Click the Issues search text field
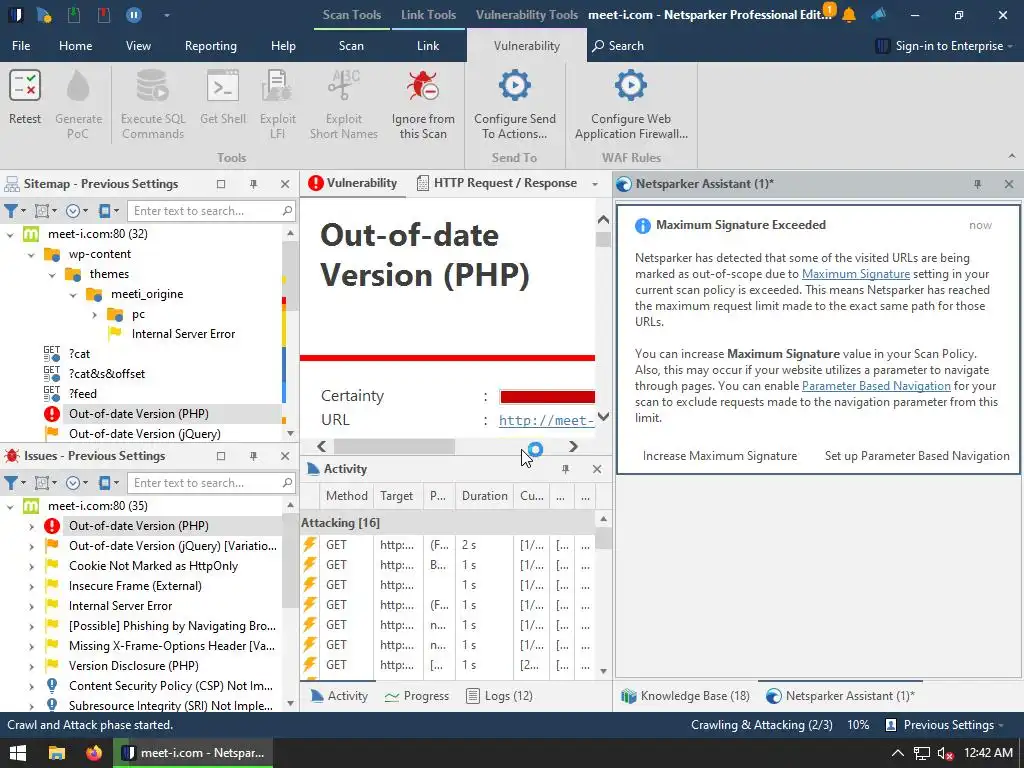The height and width of the screenshot is (768, 1024). [205, 483]
